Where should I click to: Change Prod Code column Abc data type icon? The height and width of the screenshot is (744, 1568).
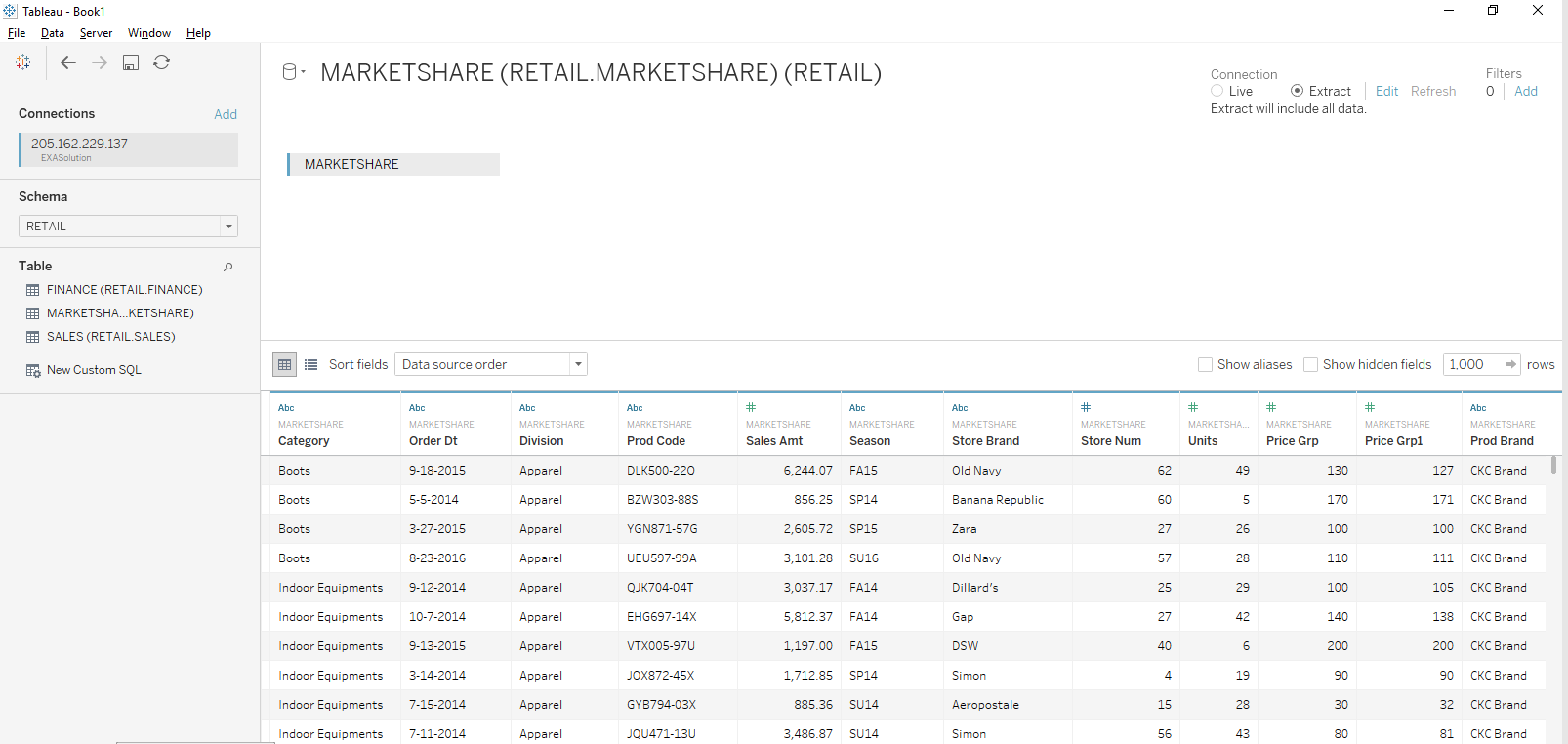[x=635, y=408]
